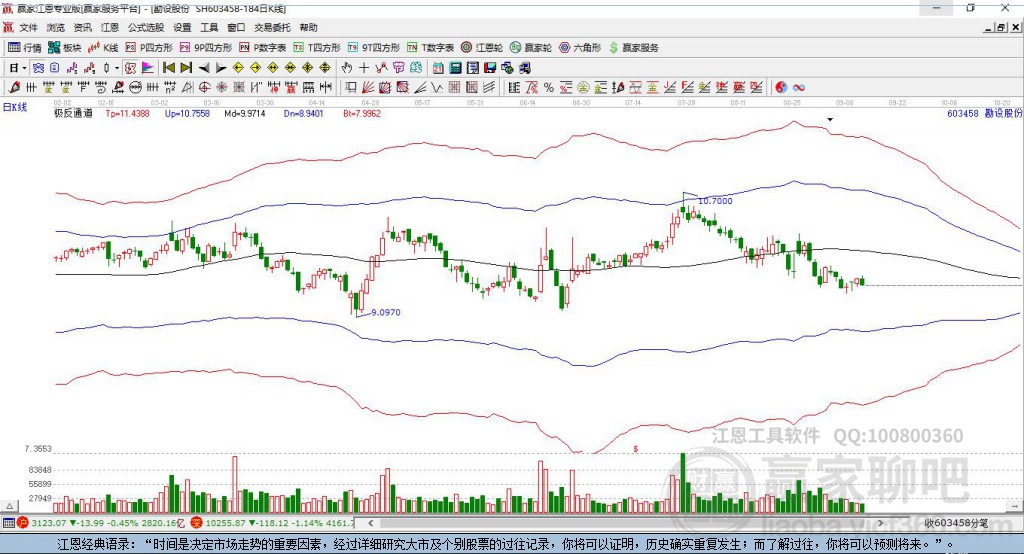This screenshot has width=1024, height=554.
Task: Click the networked computers icon
Action: (507, 68)
